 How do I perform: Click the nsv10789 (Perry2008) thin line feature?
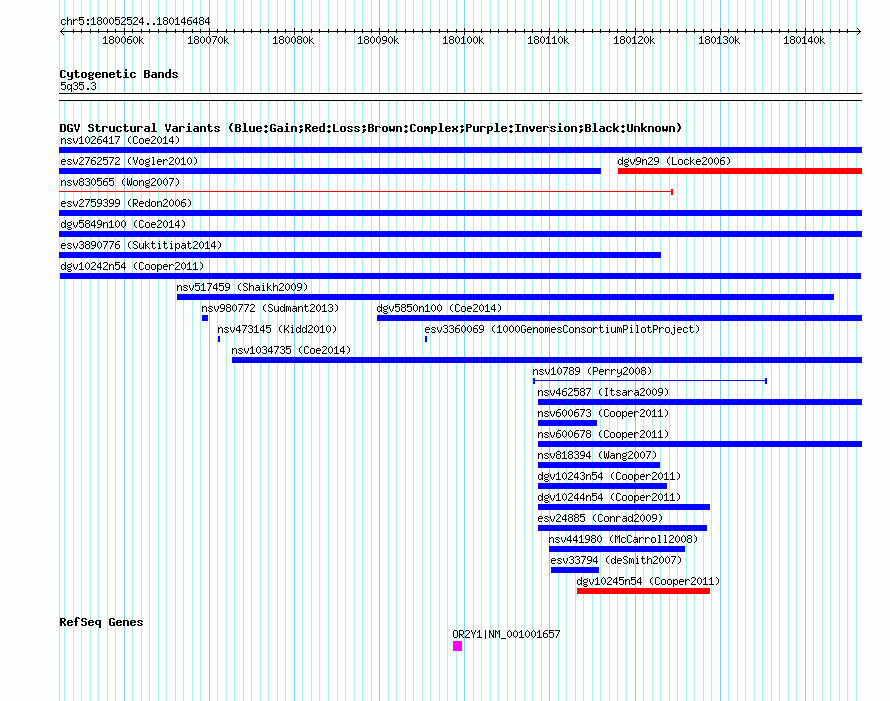click(650, 381)
